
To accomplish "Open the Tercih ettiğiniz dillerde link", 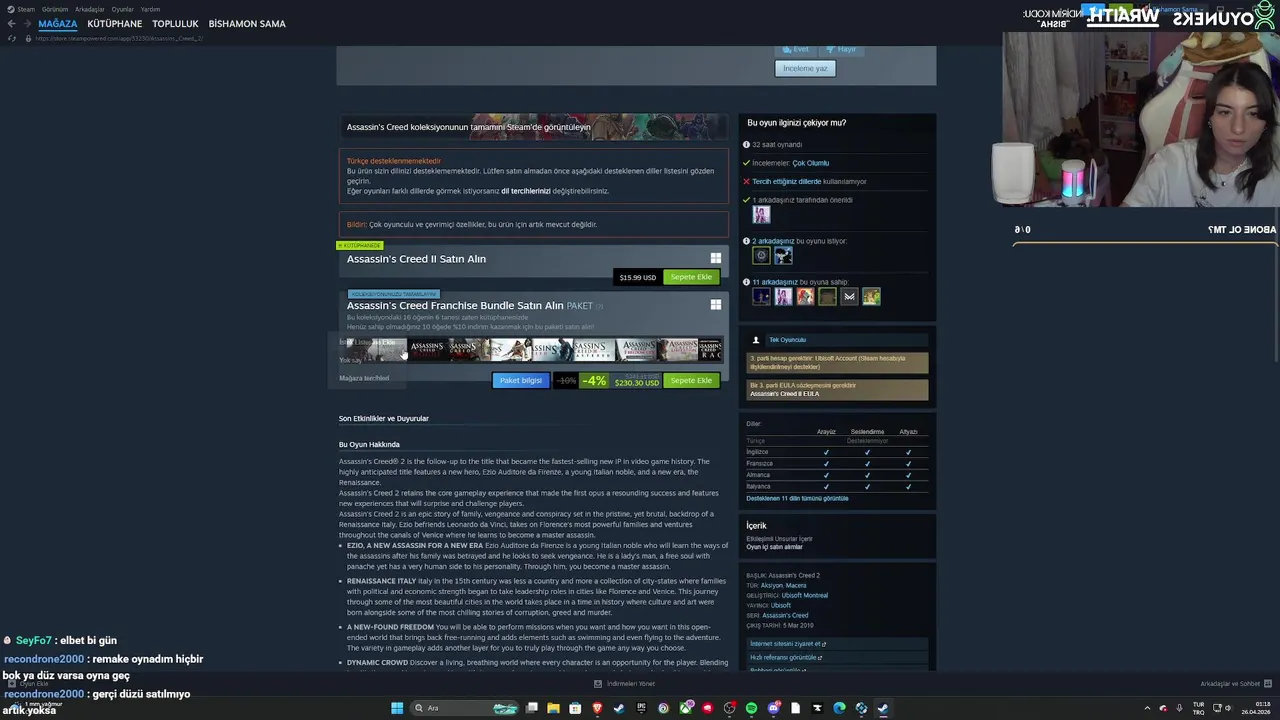I will tap(786, 181).
